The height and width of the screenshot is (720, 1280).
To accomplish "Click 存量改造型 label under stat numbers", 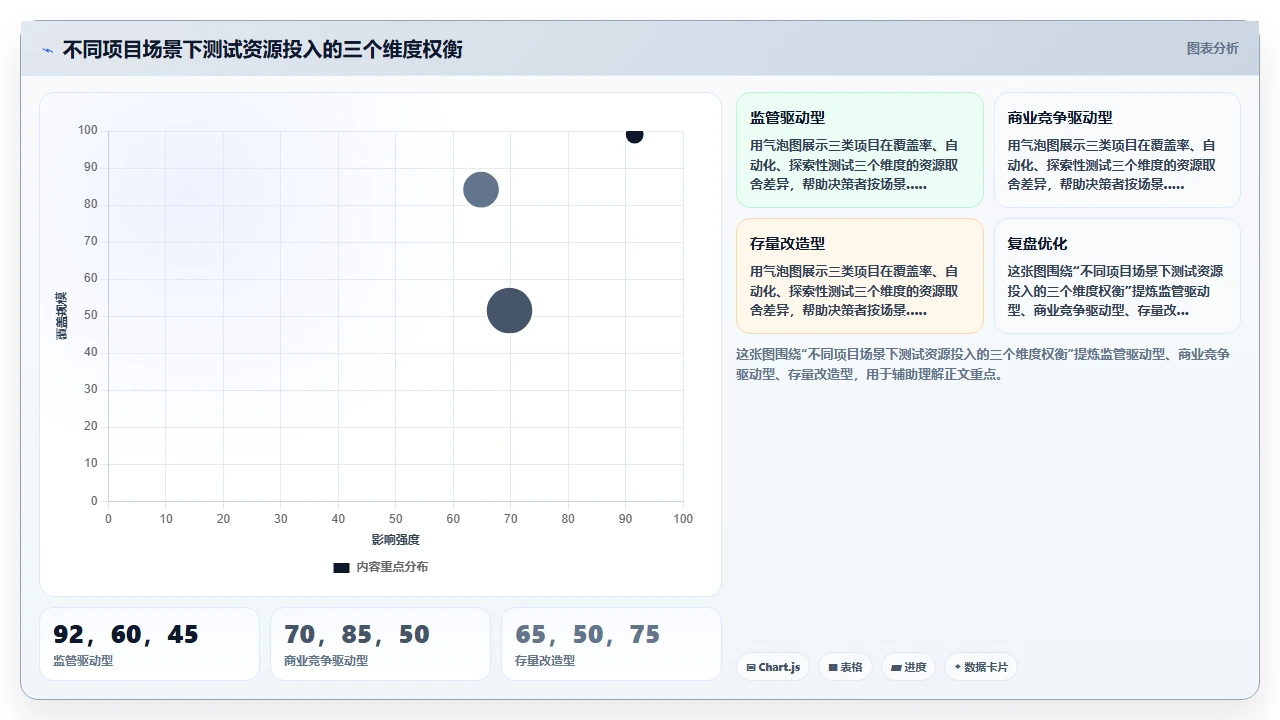I will click(x=545, y=661).
